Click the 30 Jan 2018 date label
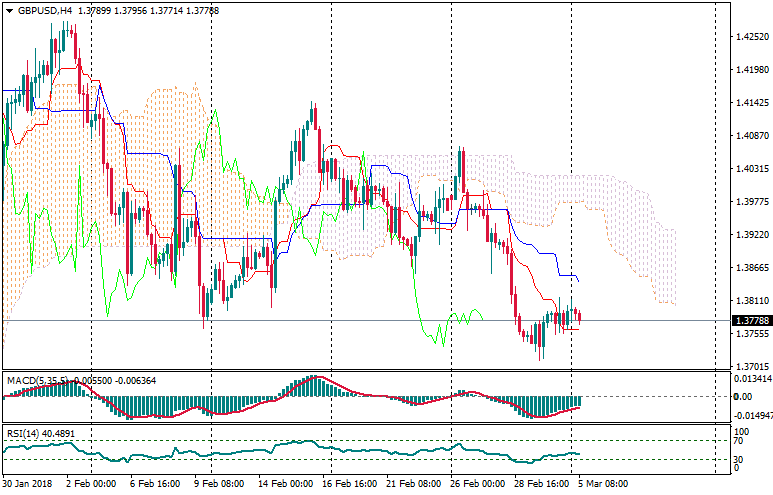 point(27,483)
